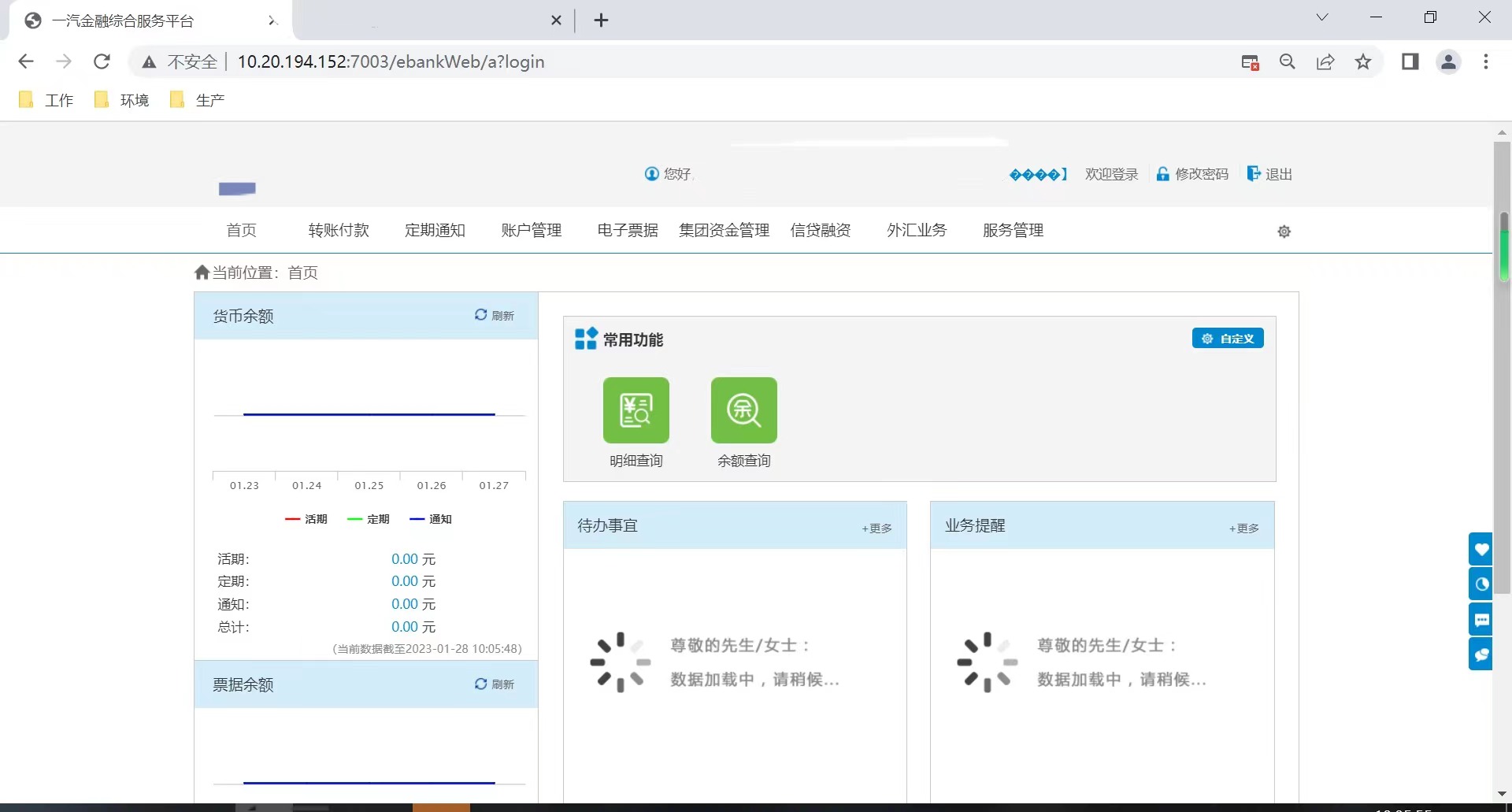
Task: Open 电子票据 navigation menu
Action: click(x=628, y=230)
